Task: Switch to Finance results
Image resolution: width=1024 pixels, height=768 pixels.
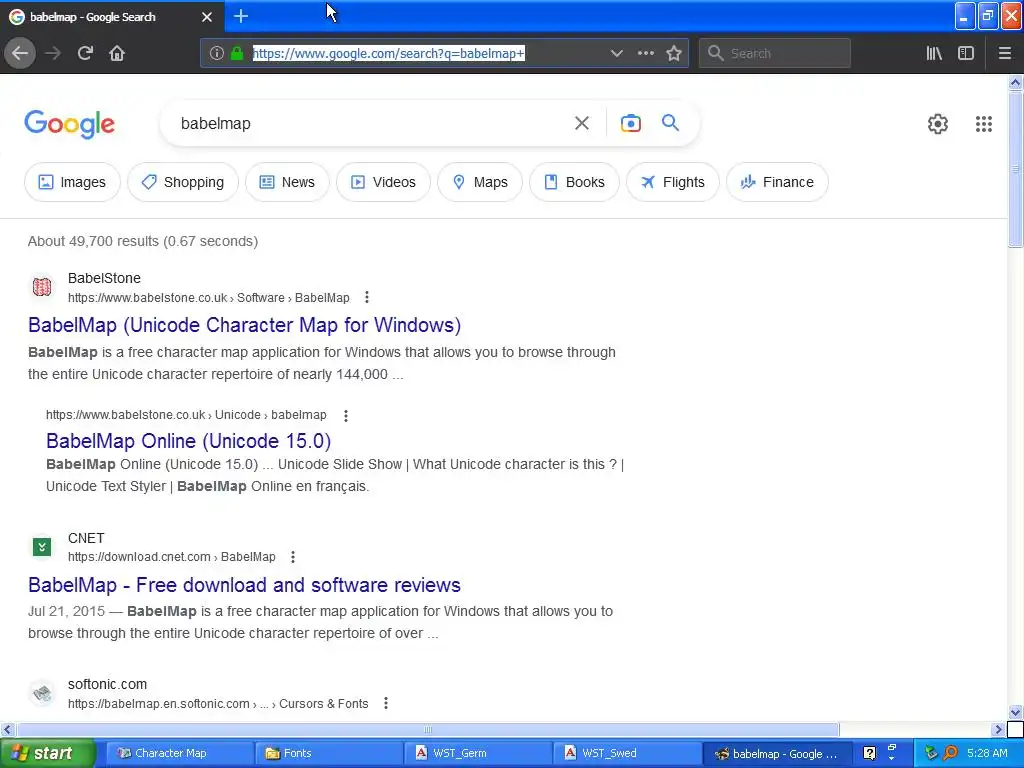Action: (777, 182)
